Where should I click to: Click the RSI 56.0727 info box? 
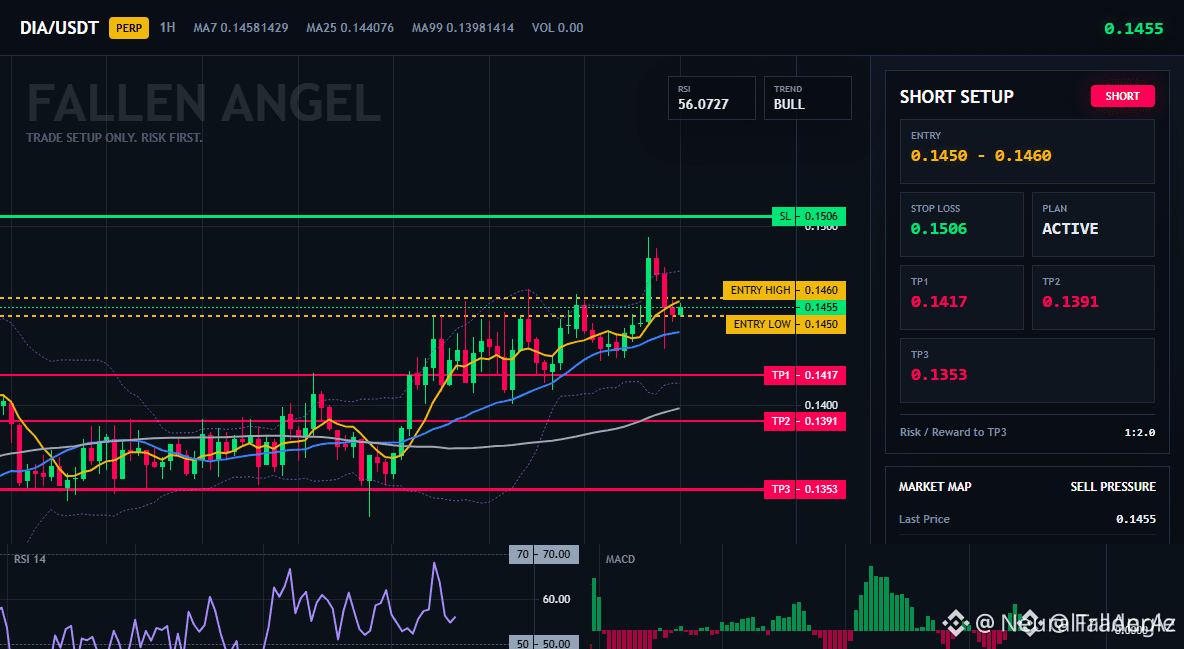[711, 98]
